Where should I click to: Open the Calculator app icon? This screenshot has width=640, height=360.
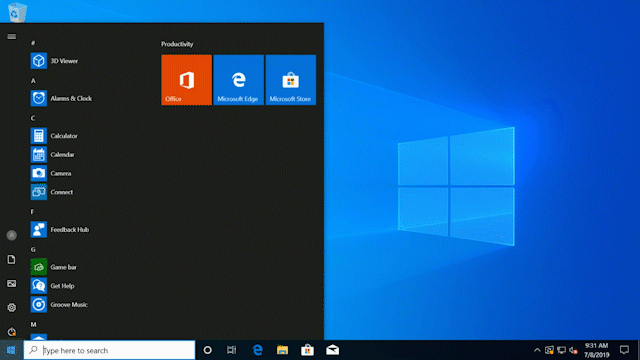[39, 136]
